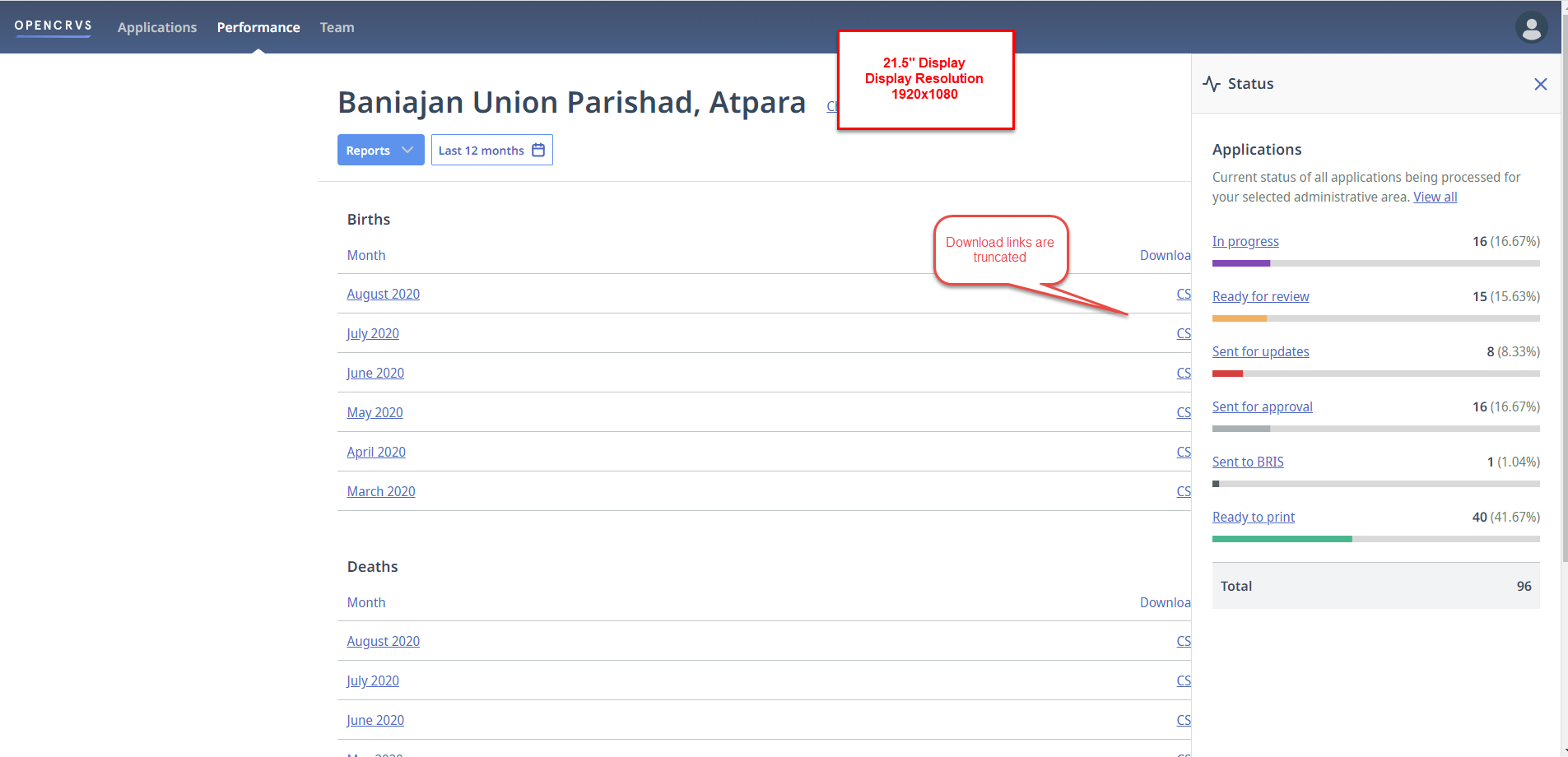Open the Sent to BRIS applications

click(x=1247, y=462)
